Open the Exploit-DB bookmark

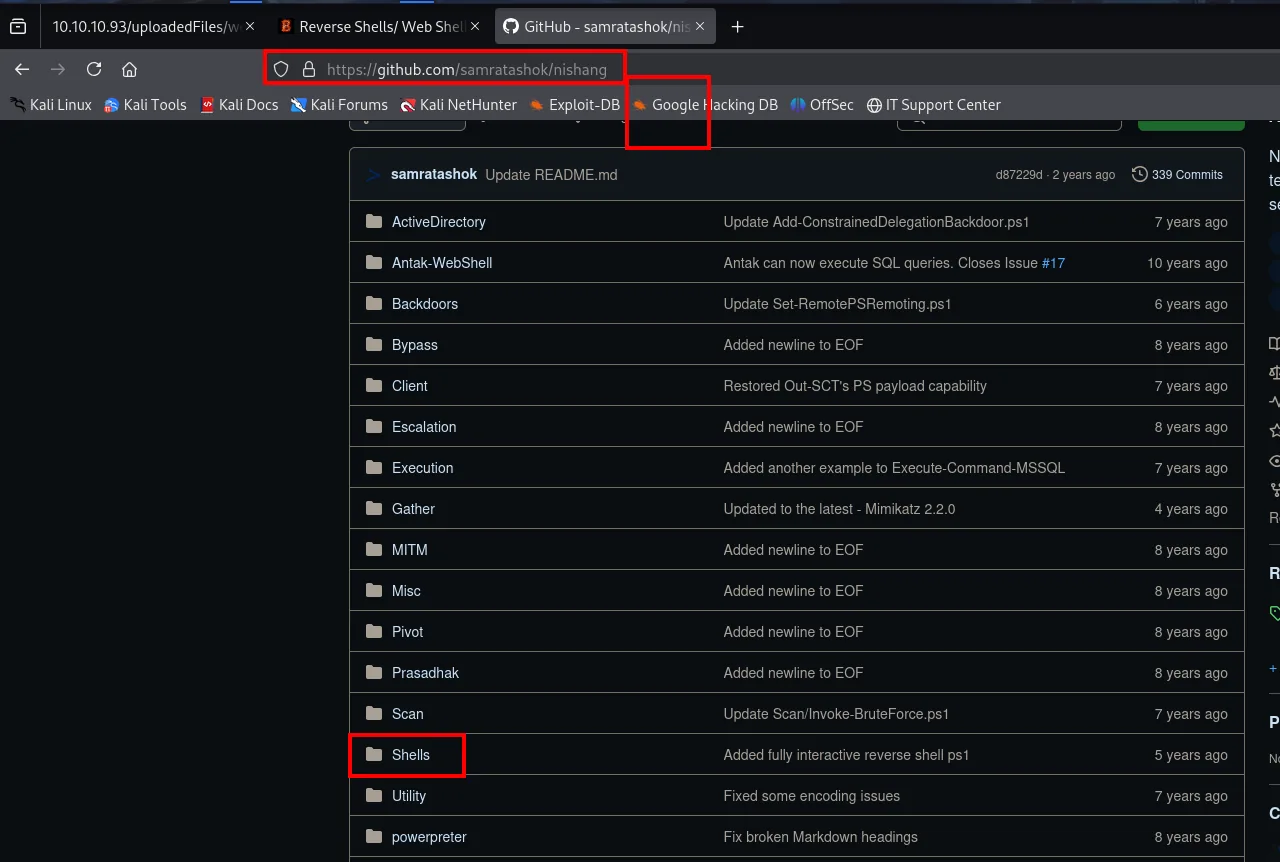tap(574, 104)
